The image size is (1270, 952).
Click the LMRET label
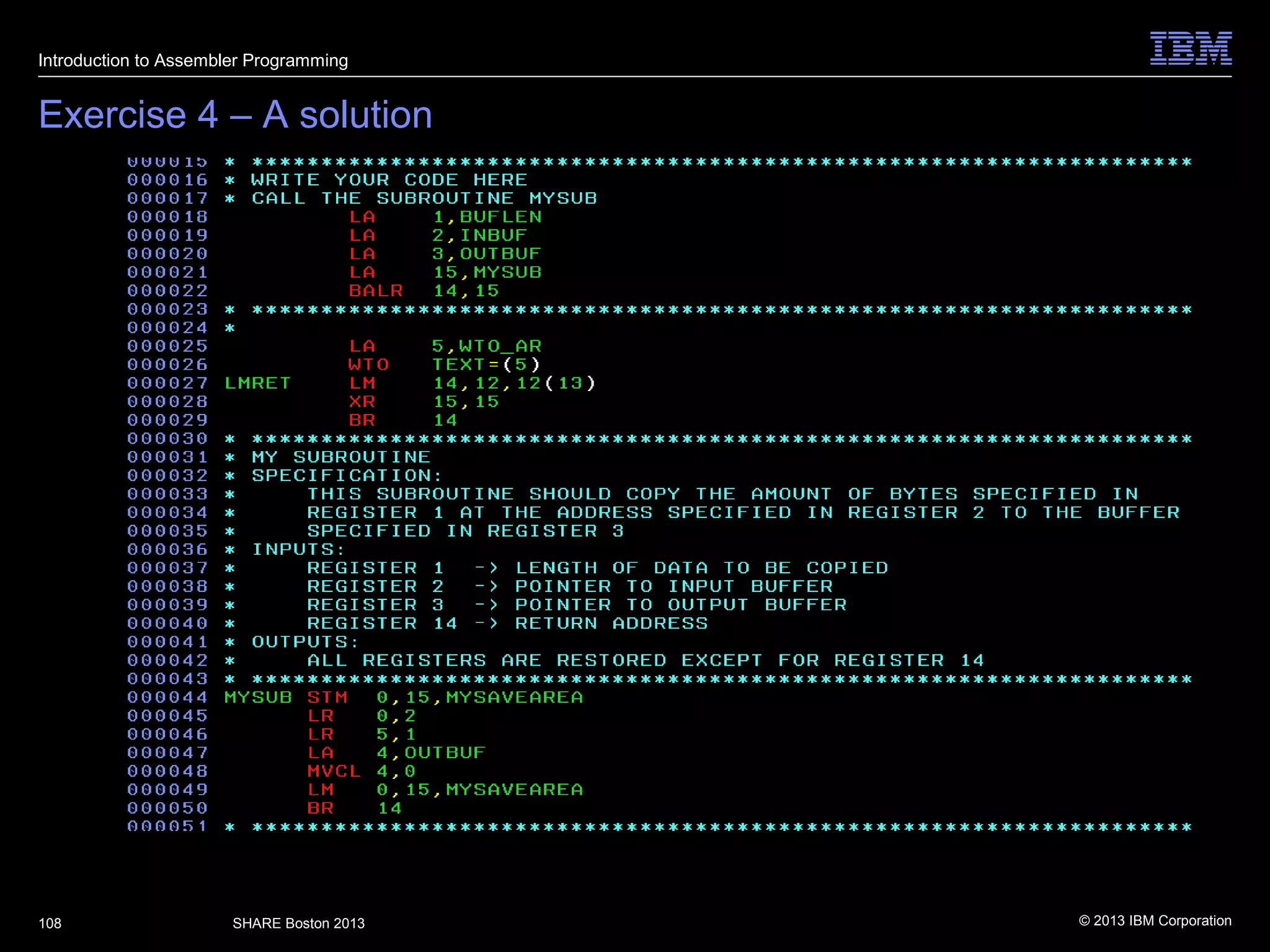click(x=257, y=383)
